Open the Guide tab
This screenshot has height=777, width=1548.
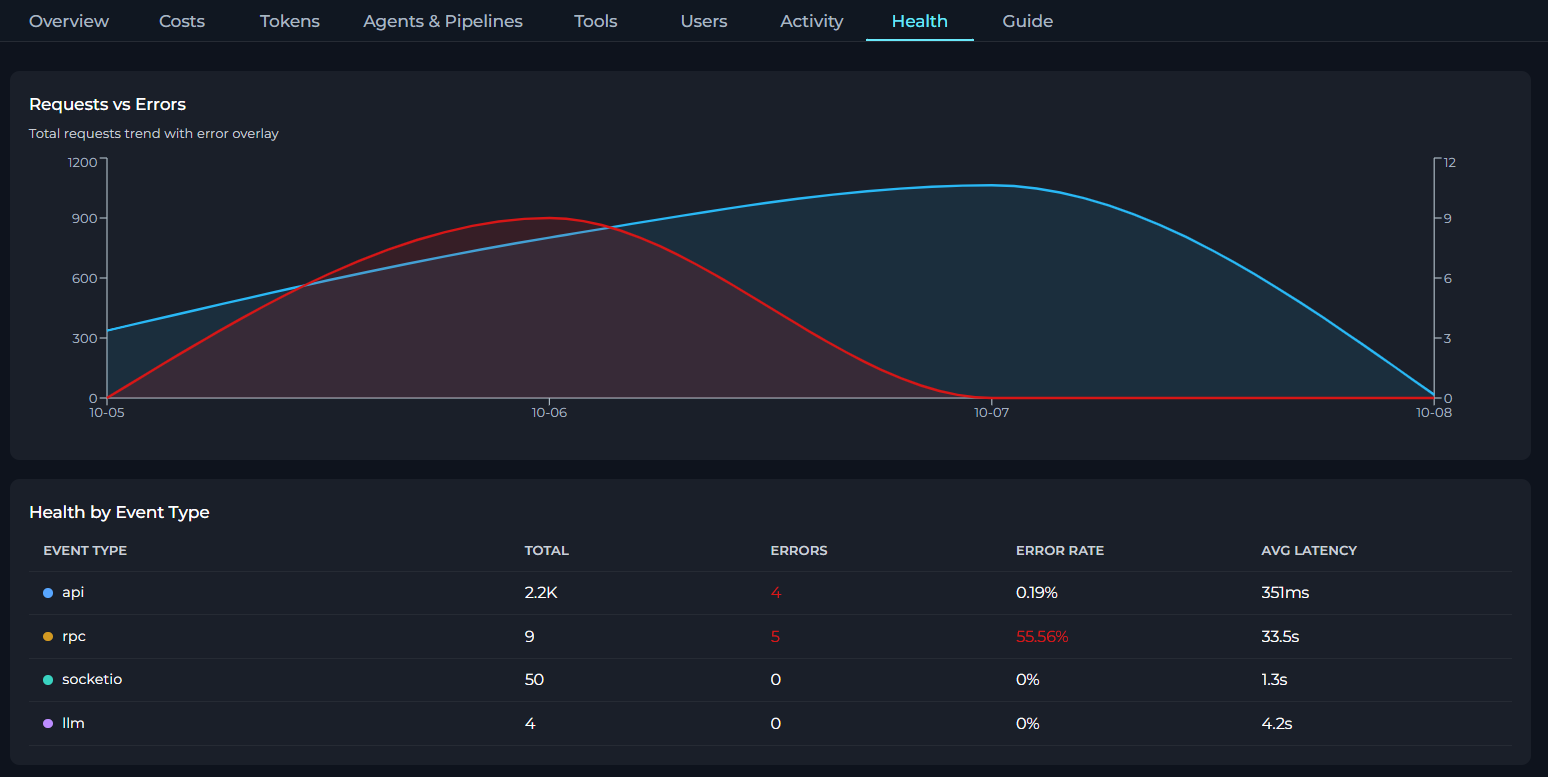(1028, 21)
